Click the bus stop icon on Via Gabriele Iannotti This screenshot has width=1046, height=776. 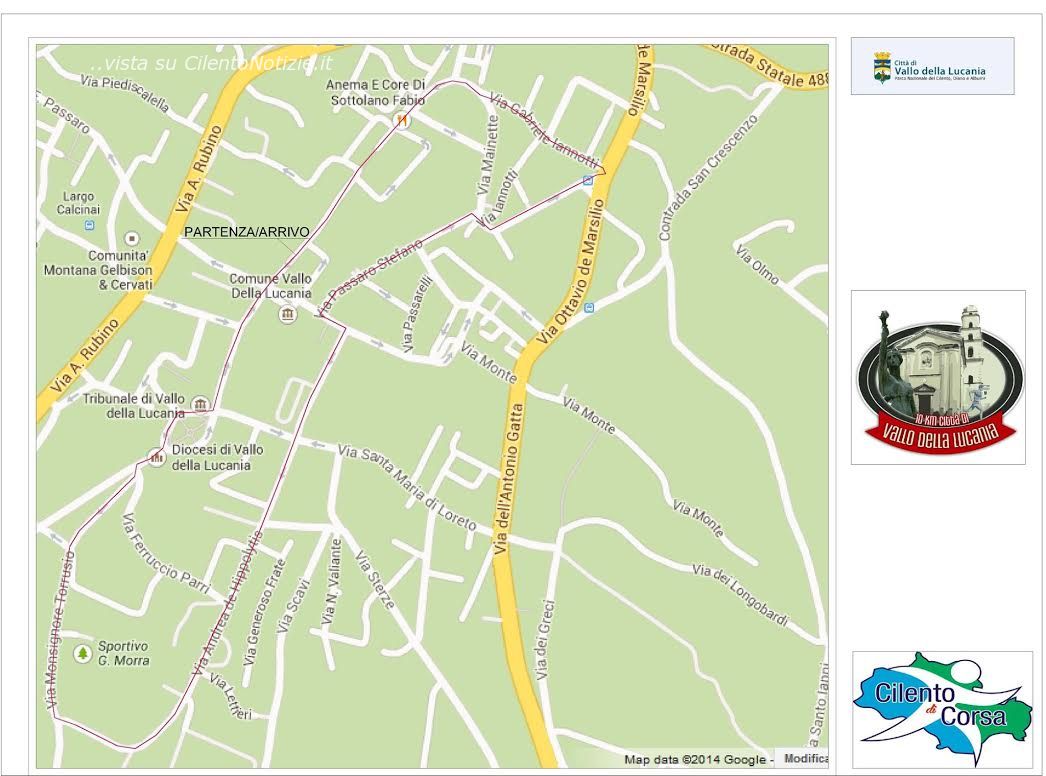coord(588,181)
